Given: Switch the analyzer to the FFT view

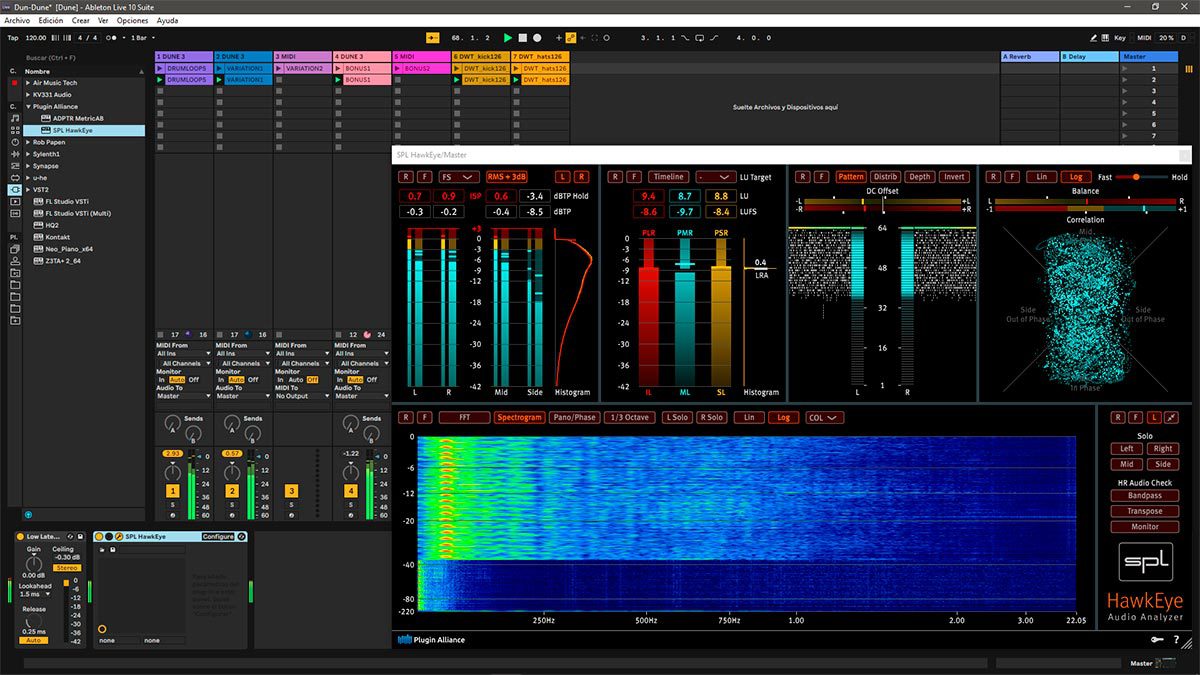Looking at the screenshot, I should point(464,417).
